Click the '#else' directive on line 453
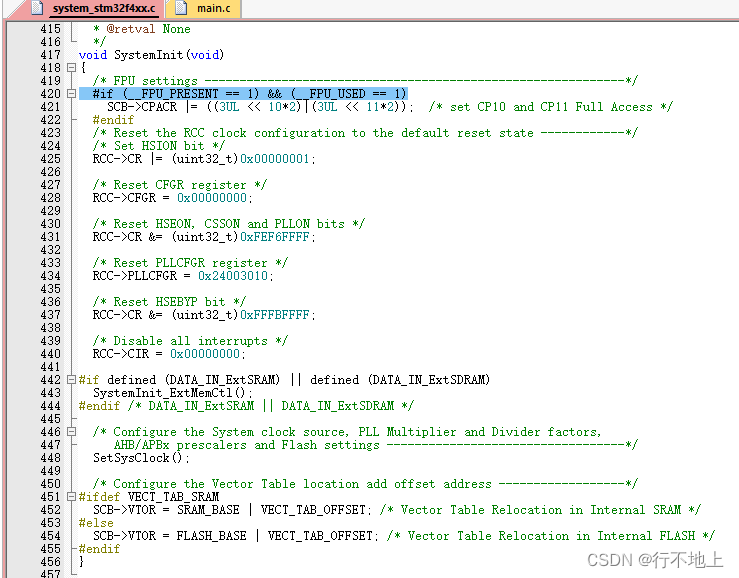Viewport: 739px width, 578px height. pos(96,523)
